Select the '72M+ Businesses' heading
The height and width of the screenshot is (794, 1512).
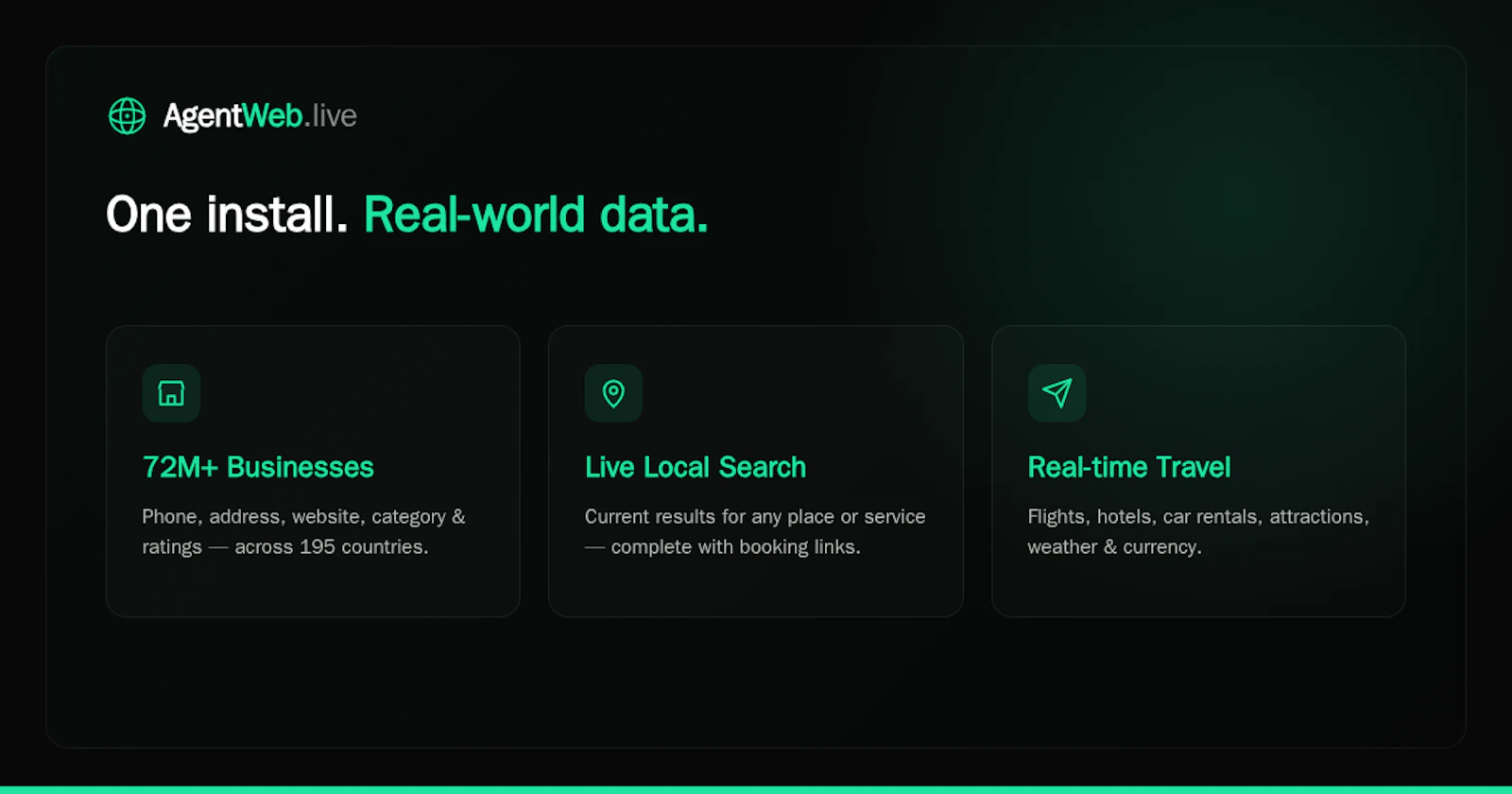click(x=258, y=467)
